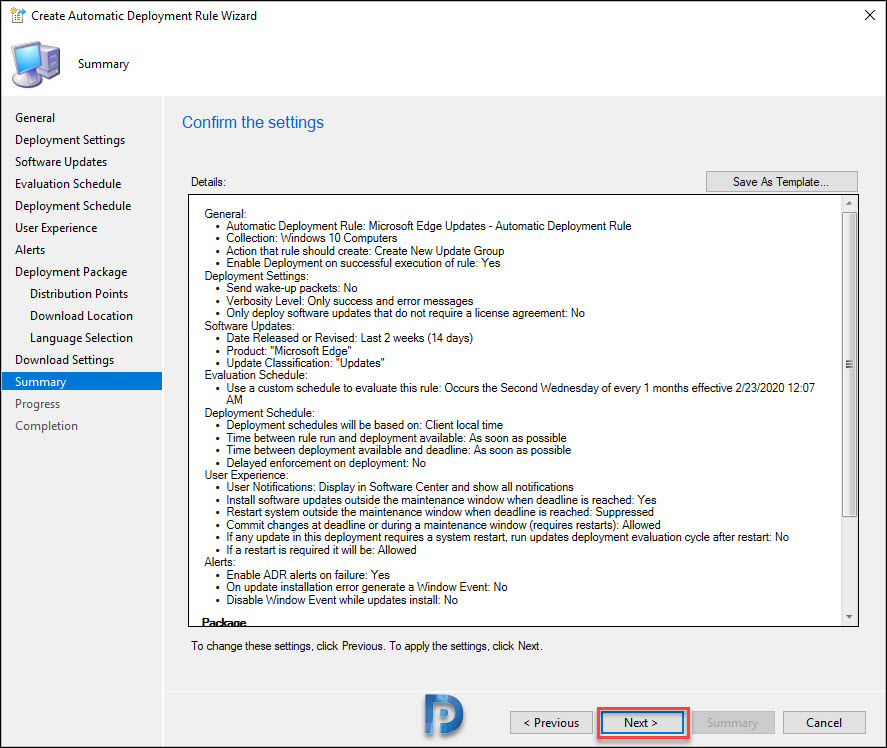Click 'Disable Window Event while updates install' line

click(x=342, y=600)
